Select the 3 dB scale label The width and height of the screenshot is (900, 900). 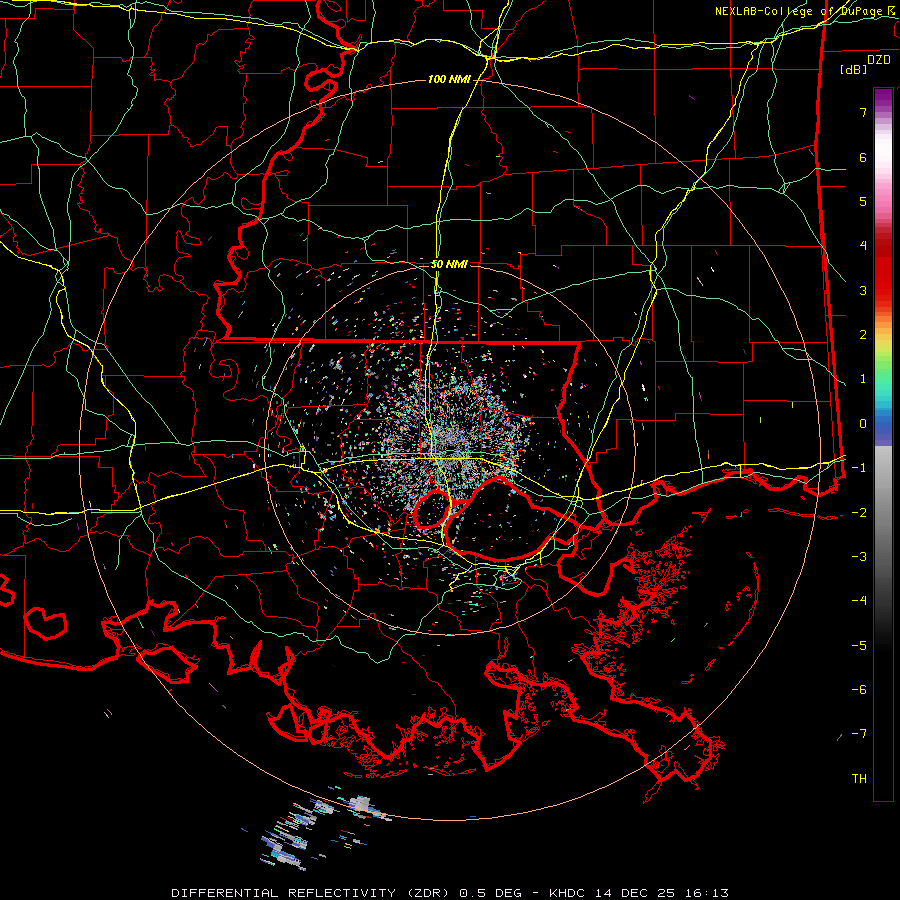863,290
